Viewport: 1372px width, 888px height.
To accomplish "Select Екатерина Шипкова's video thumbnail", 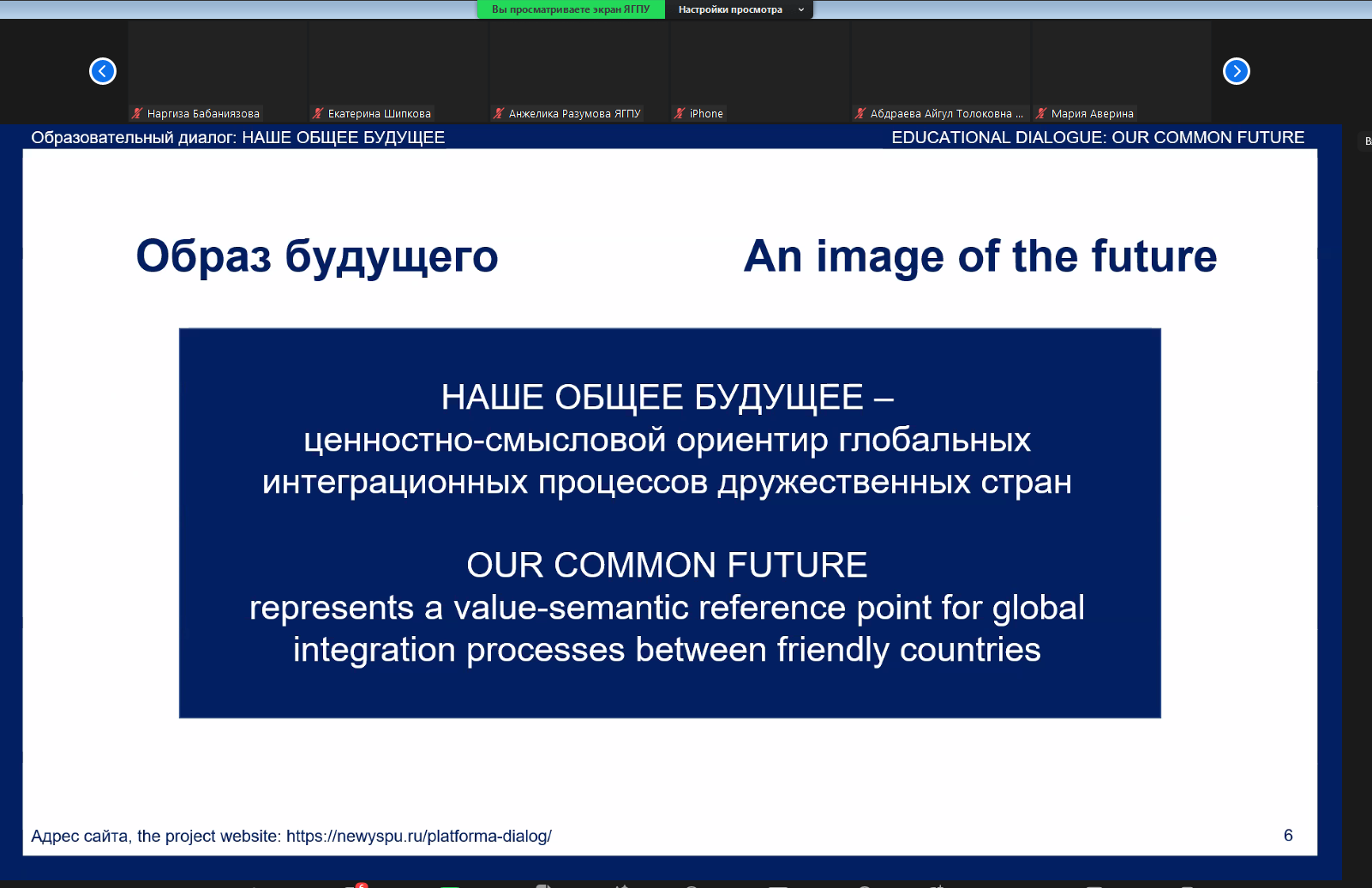I will pyautogui.click(x=398, y=72).
